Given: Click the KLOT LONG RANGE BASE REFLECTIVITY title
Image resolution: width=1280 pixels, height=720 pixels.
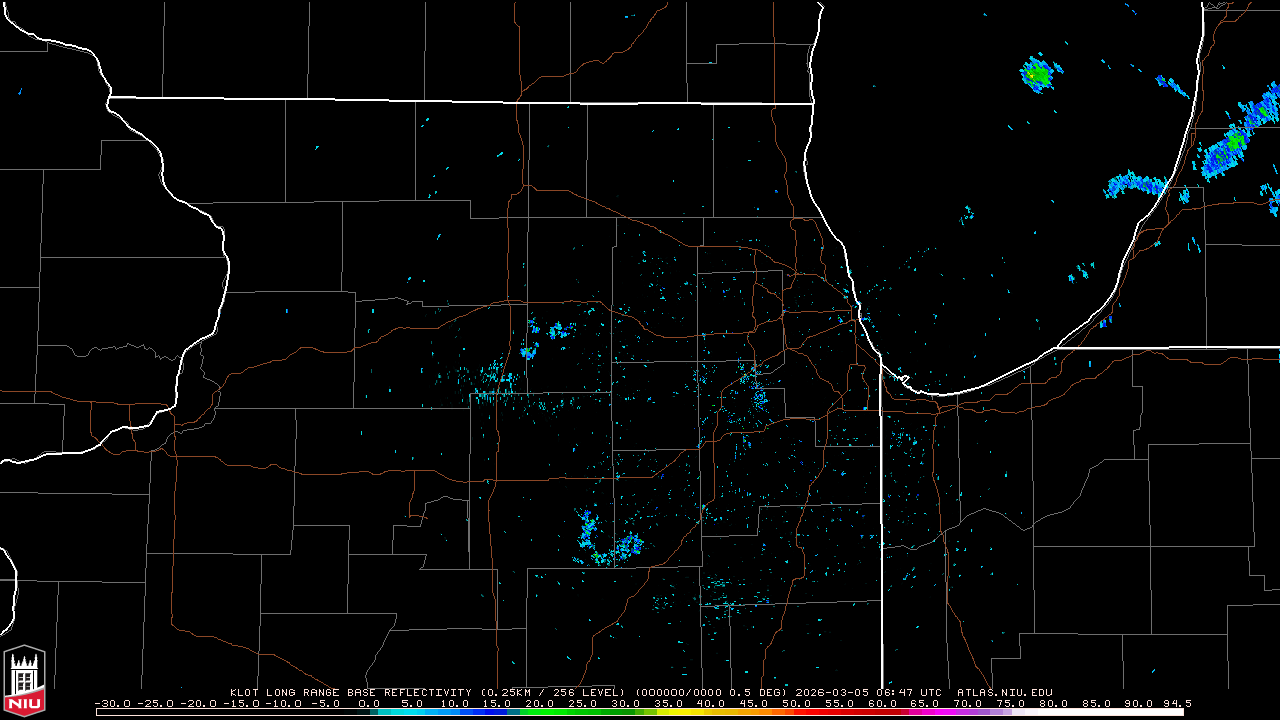Looking at the screenshot, I should click(x=350, y=692).
